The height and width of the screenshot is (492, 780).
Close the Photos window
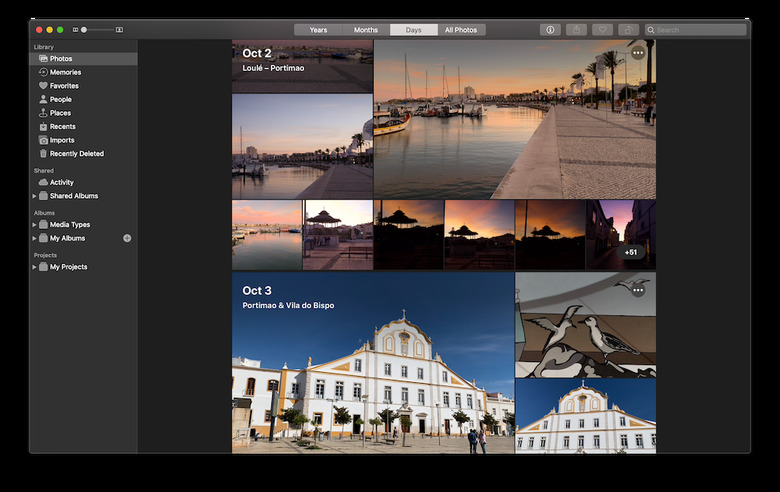tap(39, 30)
